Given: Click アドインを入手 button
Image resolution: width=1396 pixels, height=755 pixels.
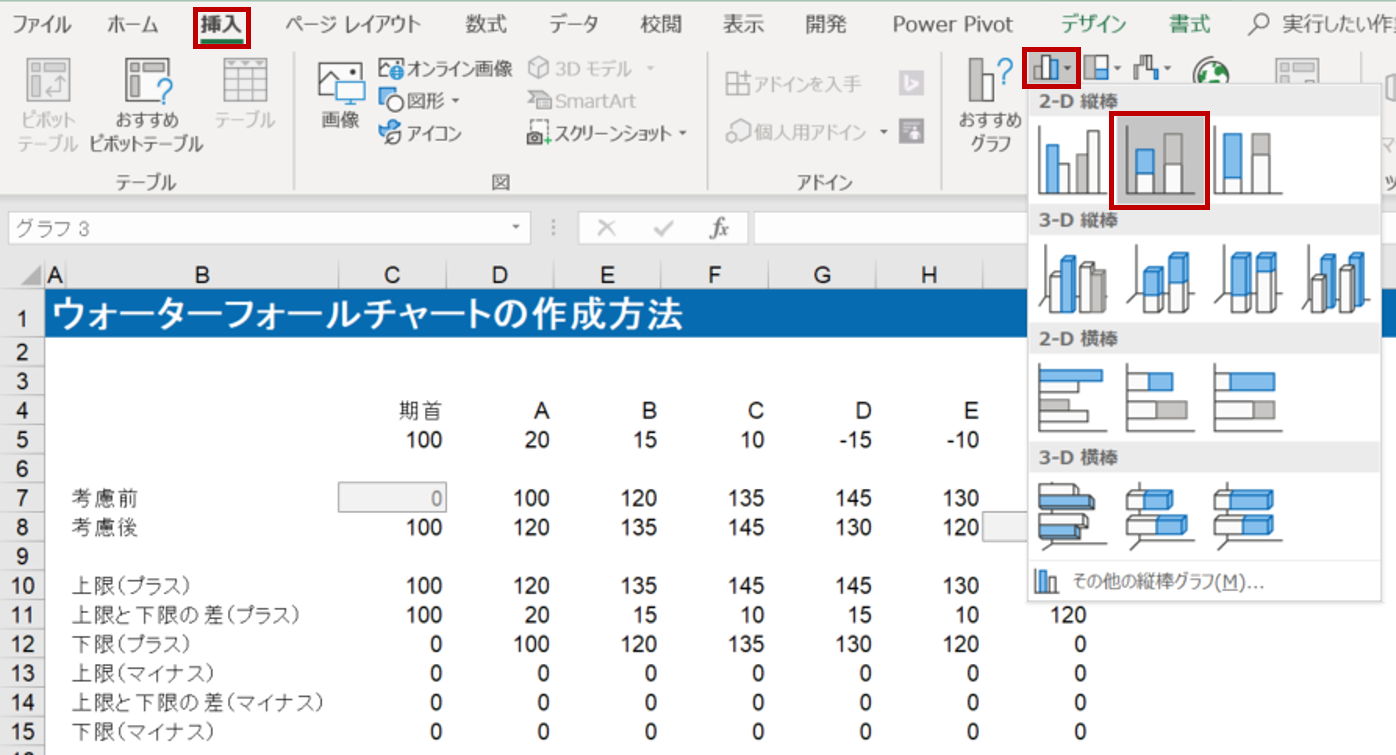Looking at the screenshot, I should [x=793, y=84].
